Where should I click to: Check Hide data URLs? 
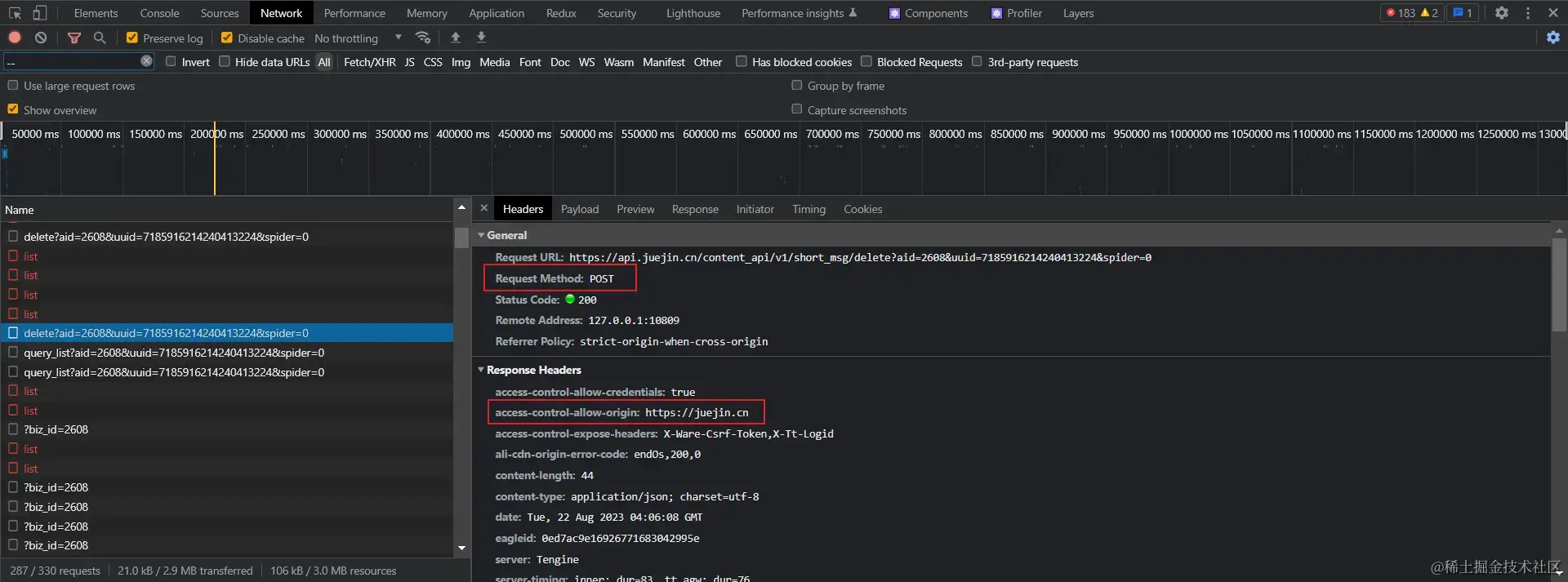225,61
